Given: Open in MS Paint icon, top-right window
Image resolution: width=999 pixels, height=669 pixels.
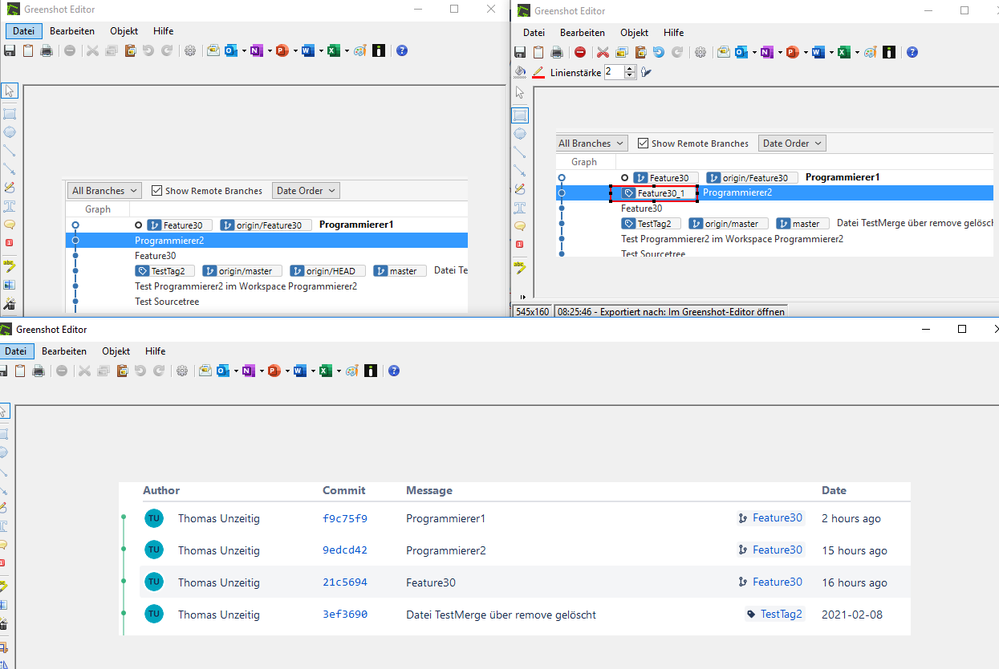Looking at the screenshot, I should point(870,52).
